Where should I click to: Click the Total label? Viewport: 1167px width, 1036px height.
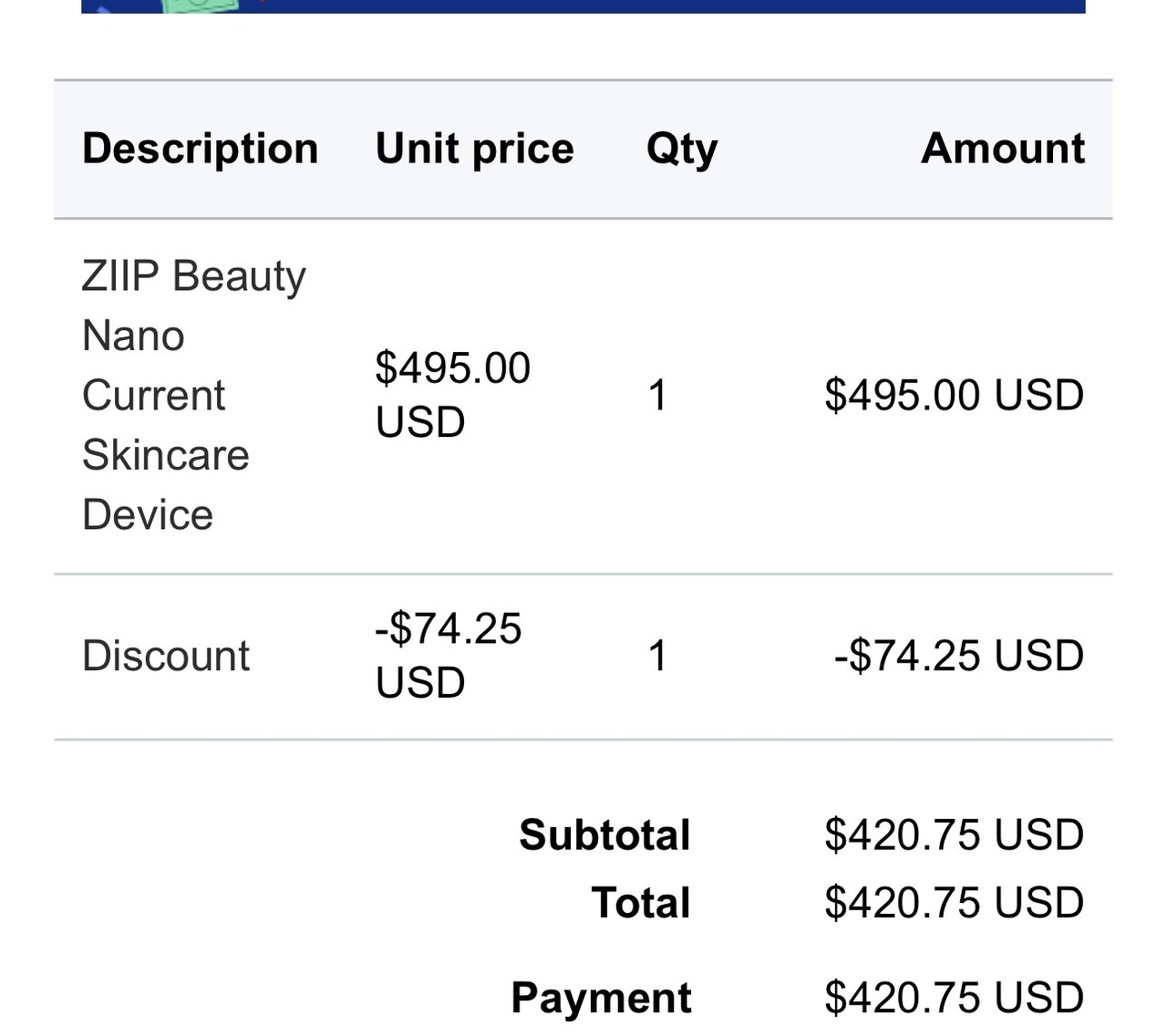pos(641,903)
